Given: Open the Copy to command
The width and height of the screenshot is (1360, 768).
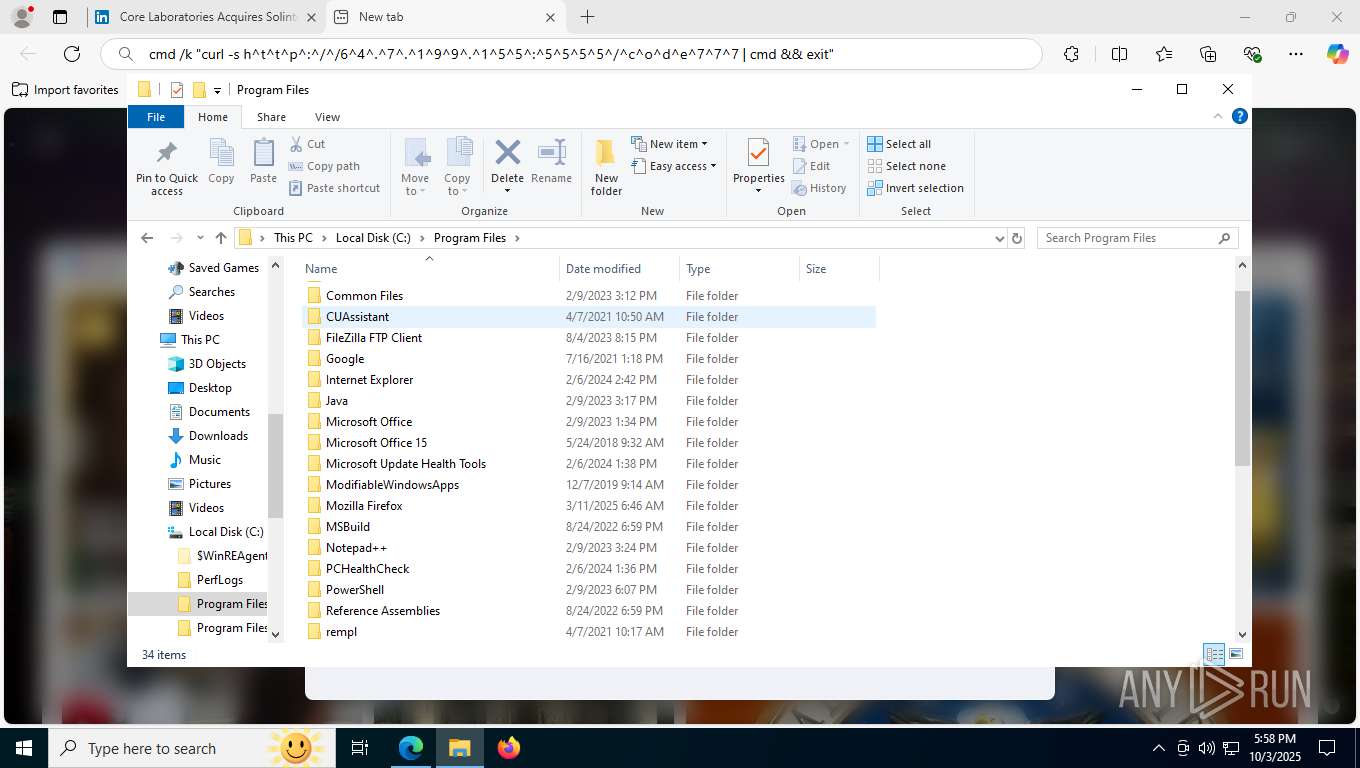Looking at the screenshot, I should point(457,167).
